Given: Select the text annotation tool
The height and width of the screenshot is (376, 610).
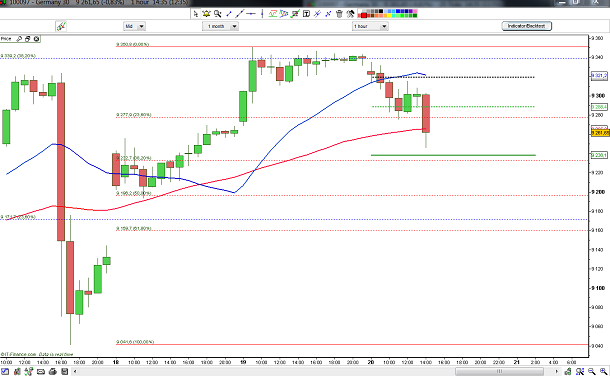Looking at the screenshot, I should 307,14.
